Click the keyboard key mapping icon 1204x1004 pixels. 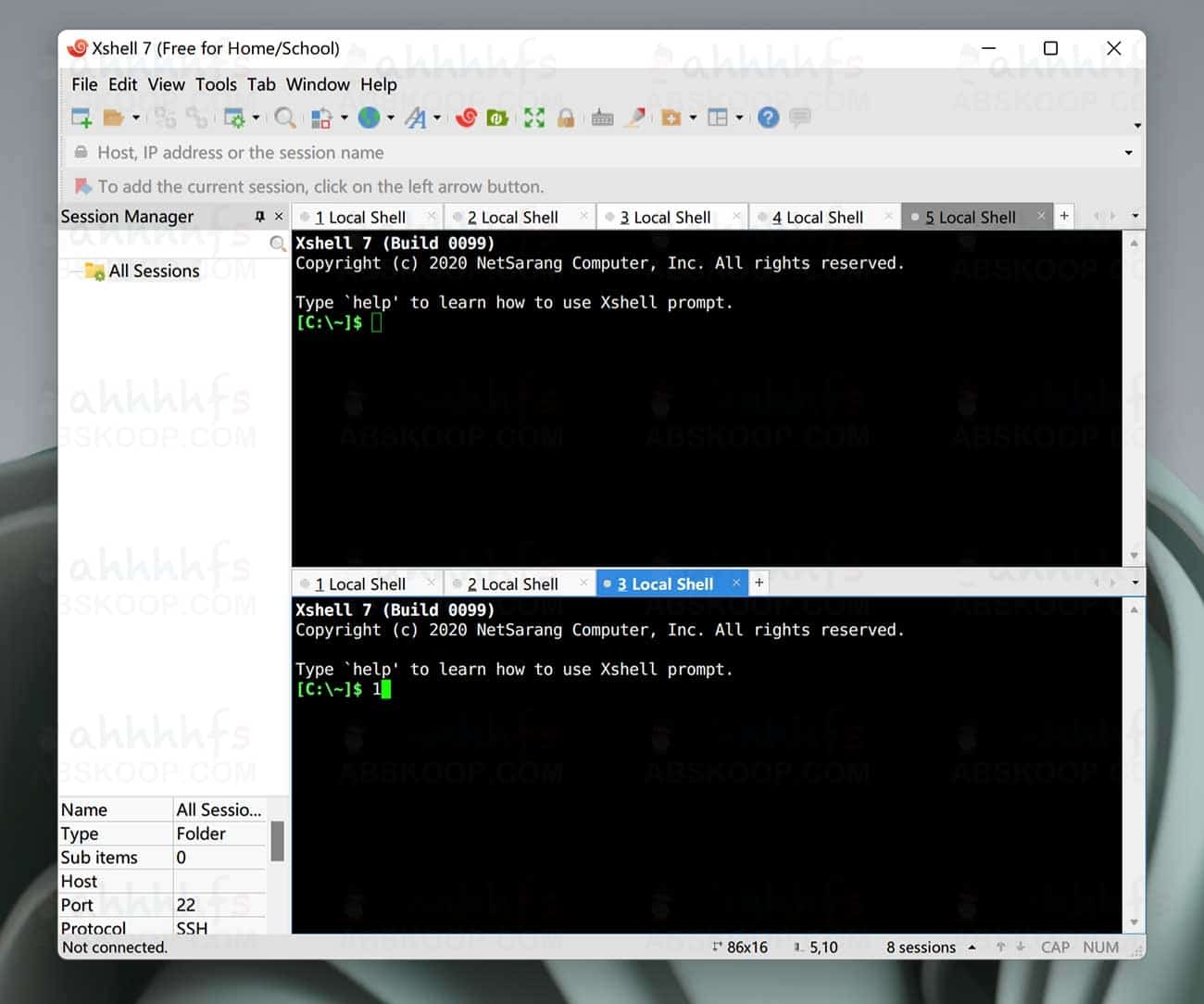602,118
